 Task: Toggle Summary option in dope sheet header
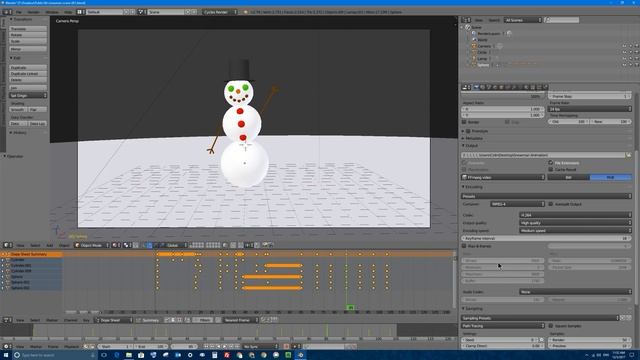pos(147,320)
